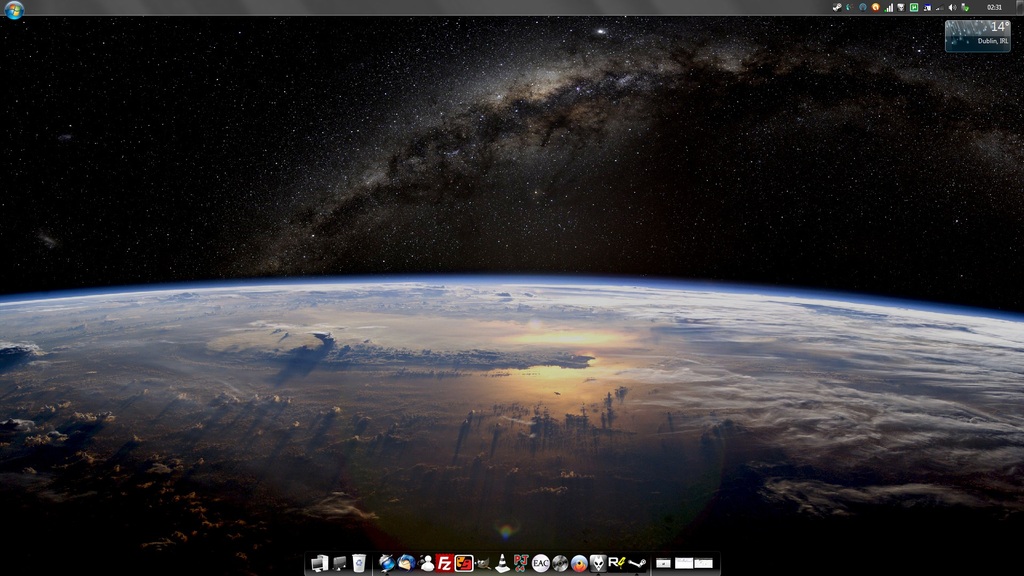Open the green signal bars tray icon
1024x576 pixels.
tap(889, 7)
